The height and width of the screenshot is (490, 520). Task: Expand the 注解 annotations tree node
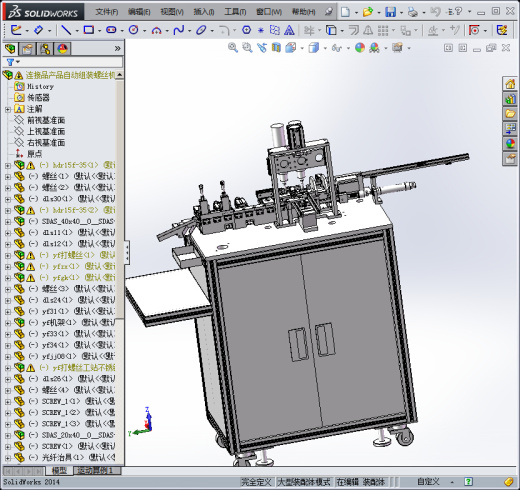8,109
